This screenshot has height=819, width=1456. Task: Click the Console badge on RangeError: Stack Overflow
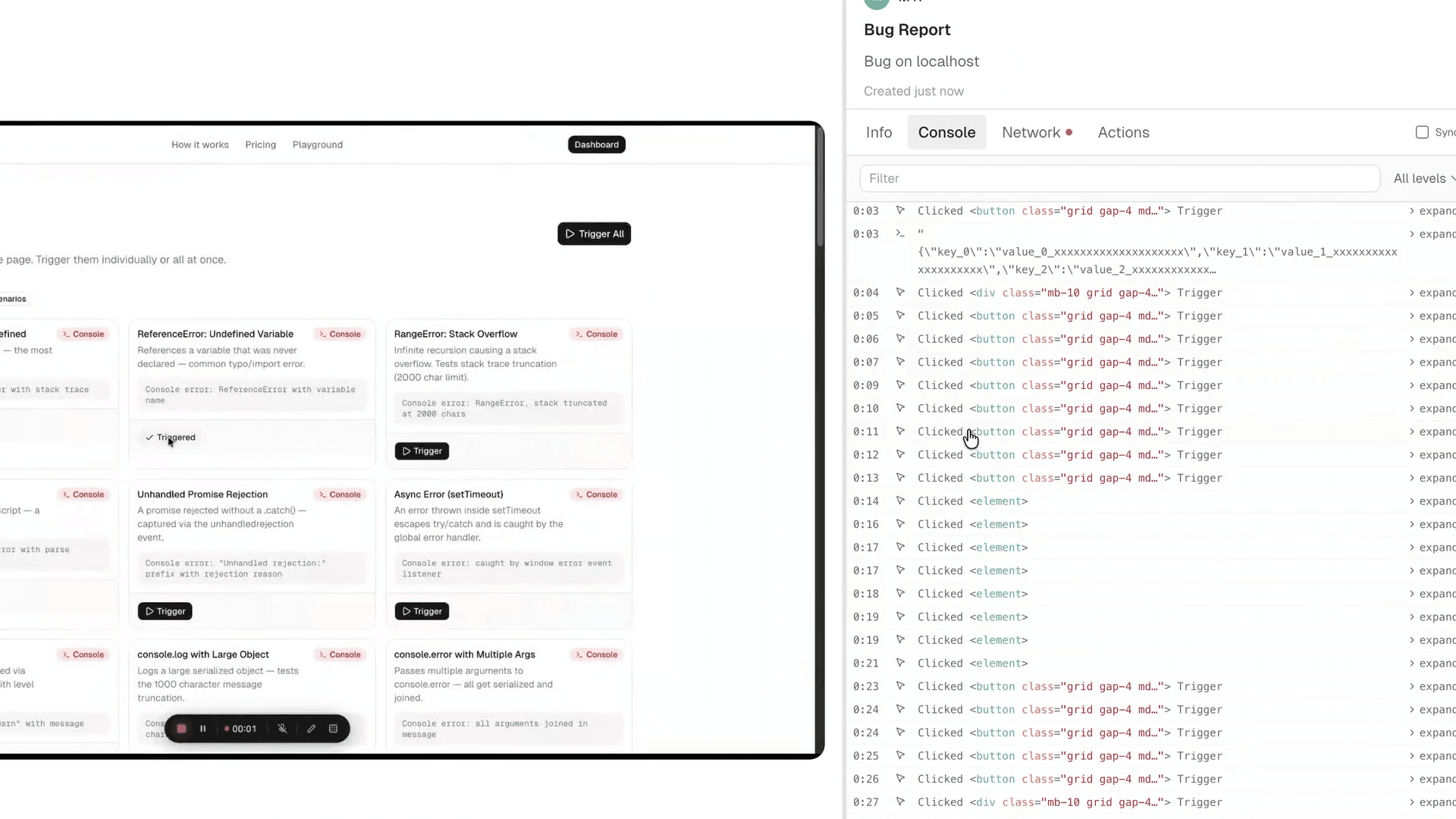click(596, 334)
